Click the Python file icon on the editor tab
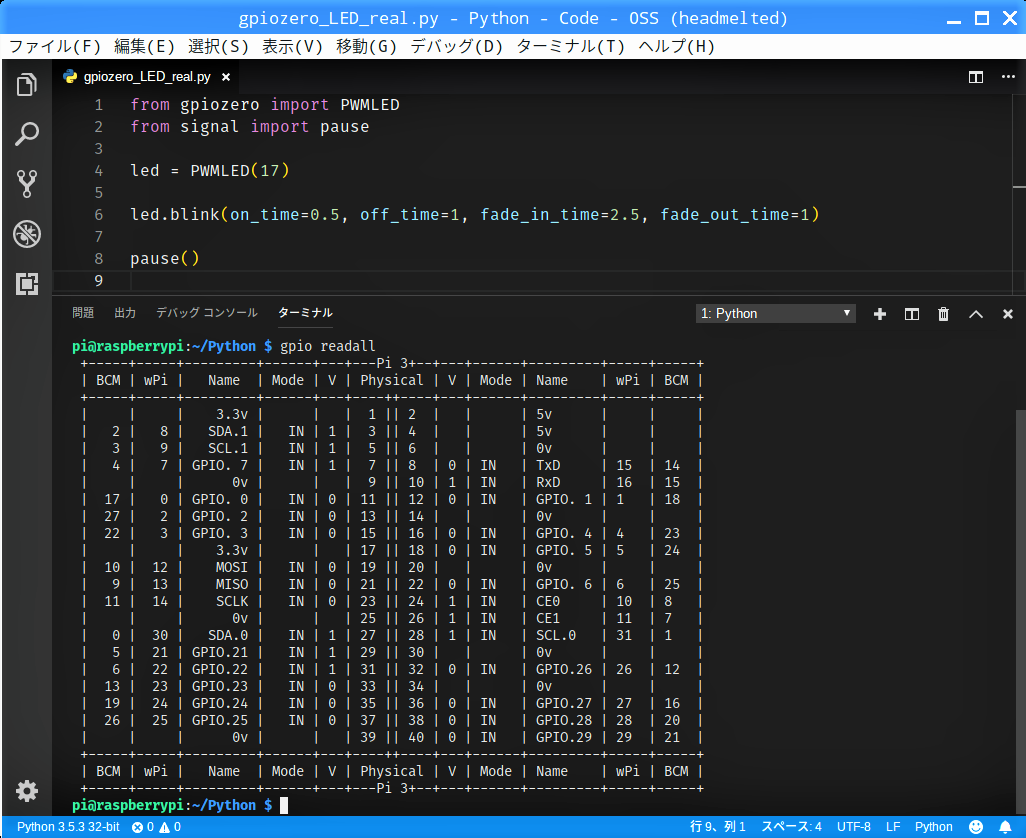 click(x=70, y=77)
